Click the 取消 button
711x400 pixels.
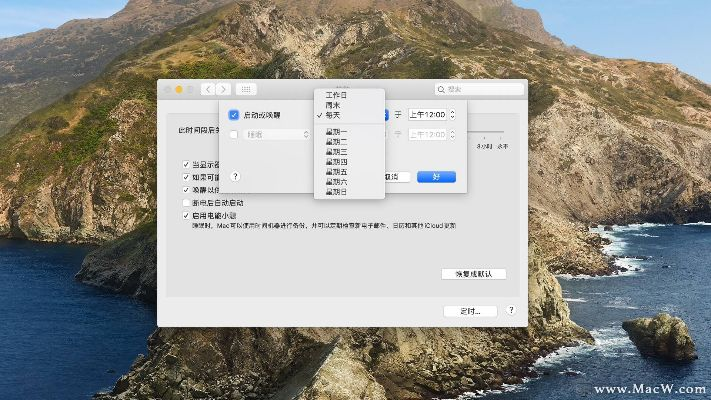coord(397,177)
